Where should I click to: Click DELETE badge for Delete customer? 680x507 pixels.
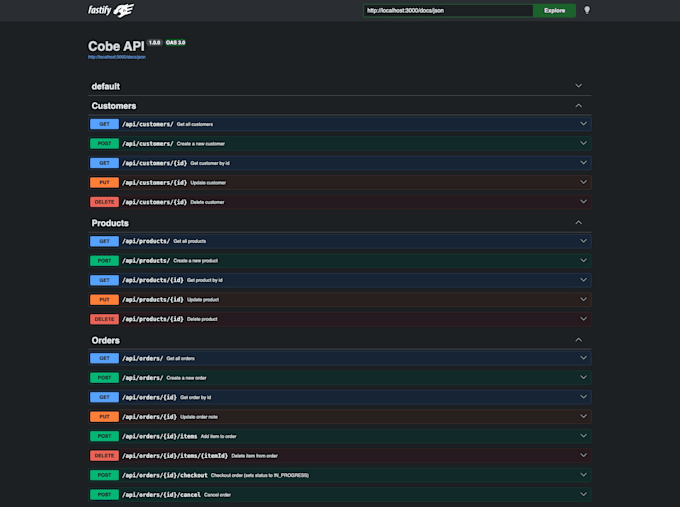click(x=104, y=202)
